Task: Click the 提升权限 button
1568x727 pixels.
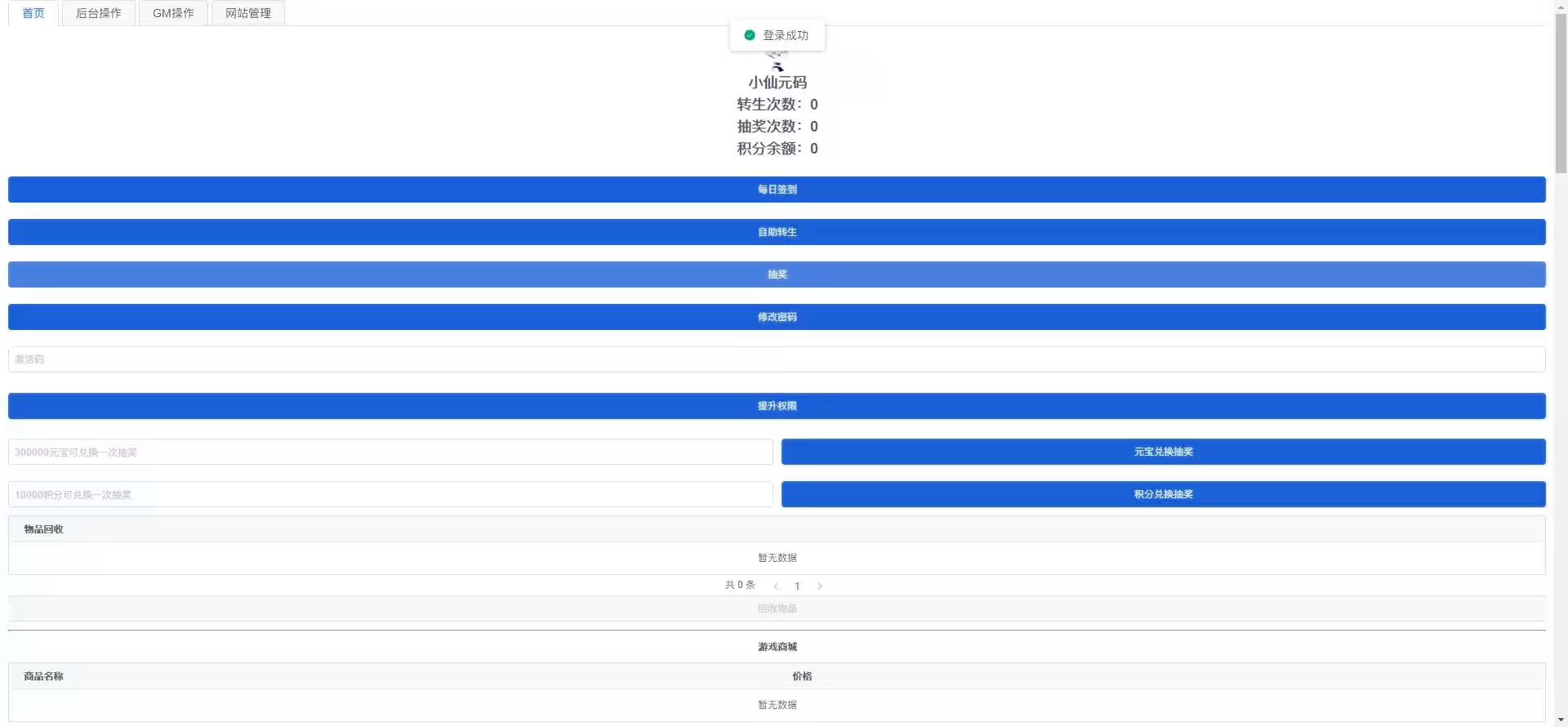Action: click(777, 406)
